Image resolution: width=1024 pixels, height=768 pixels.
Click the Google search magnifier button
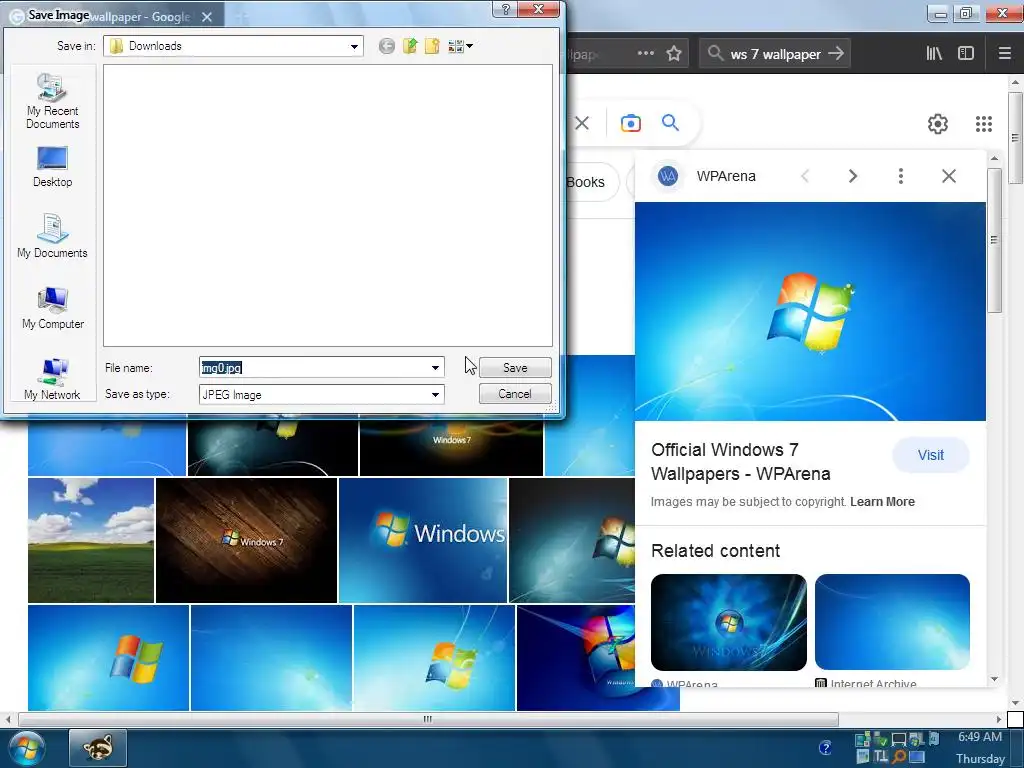[670, 122]
